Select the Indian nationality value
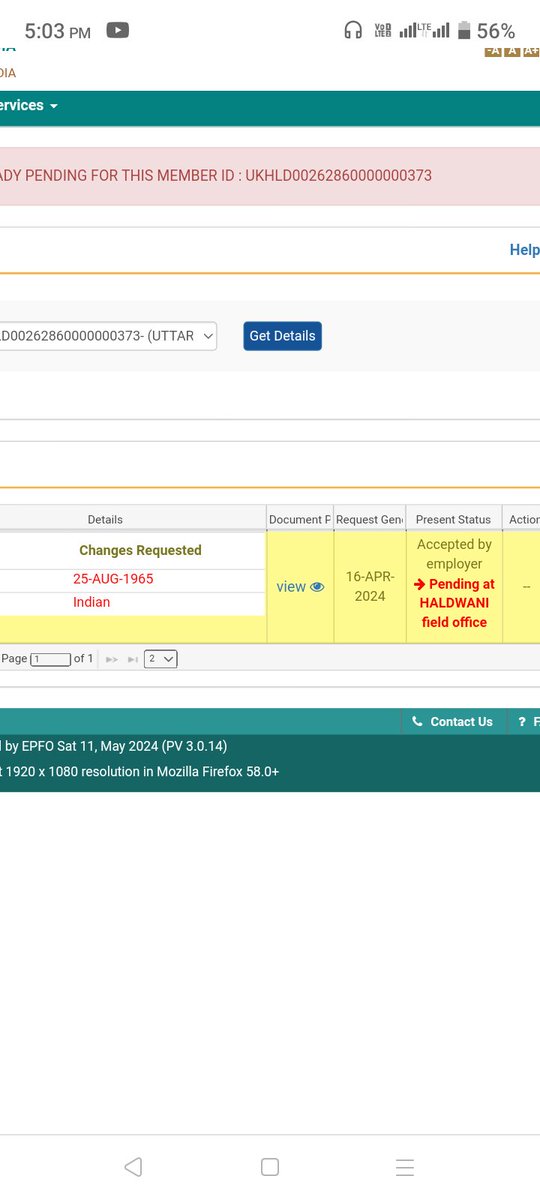The image size is (540, 1200). pos(91,602)
